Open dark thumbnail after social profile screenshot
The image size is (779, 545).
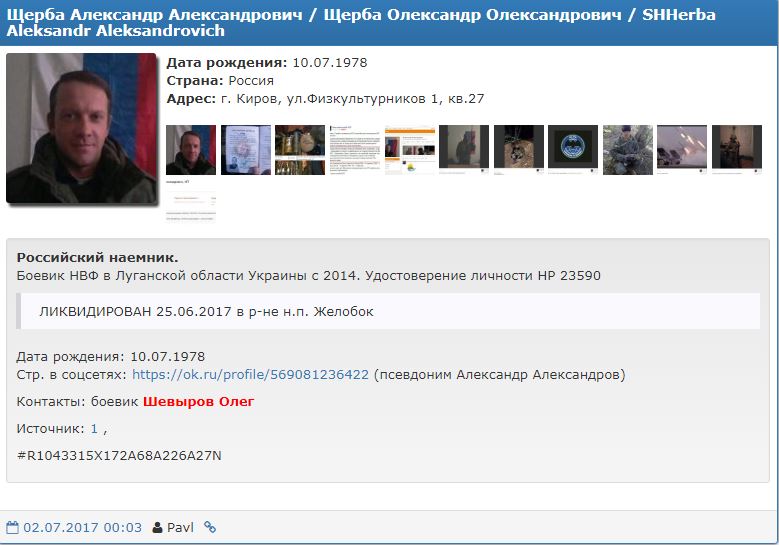(x=464, y=150)
